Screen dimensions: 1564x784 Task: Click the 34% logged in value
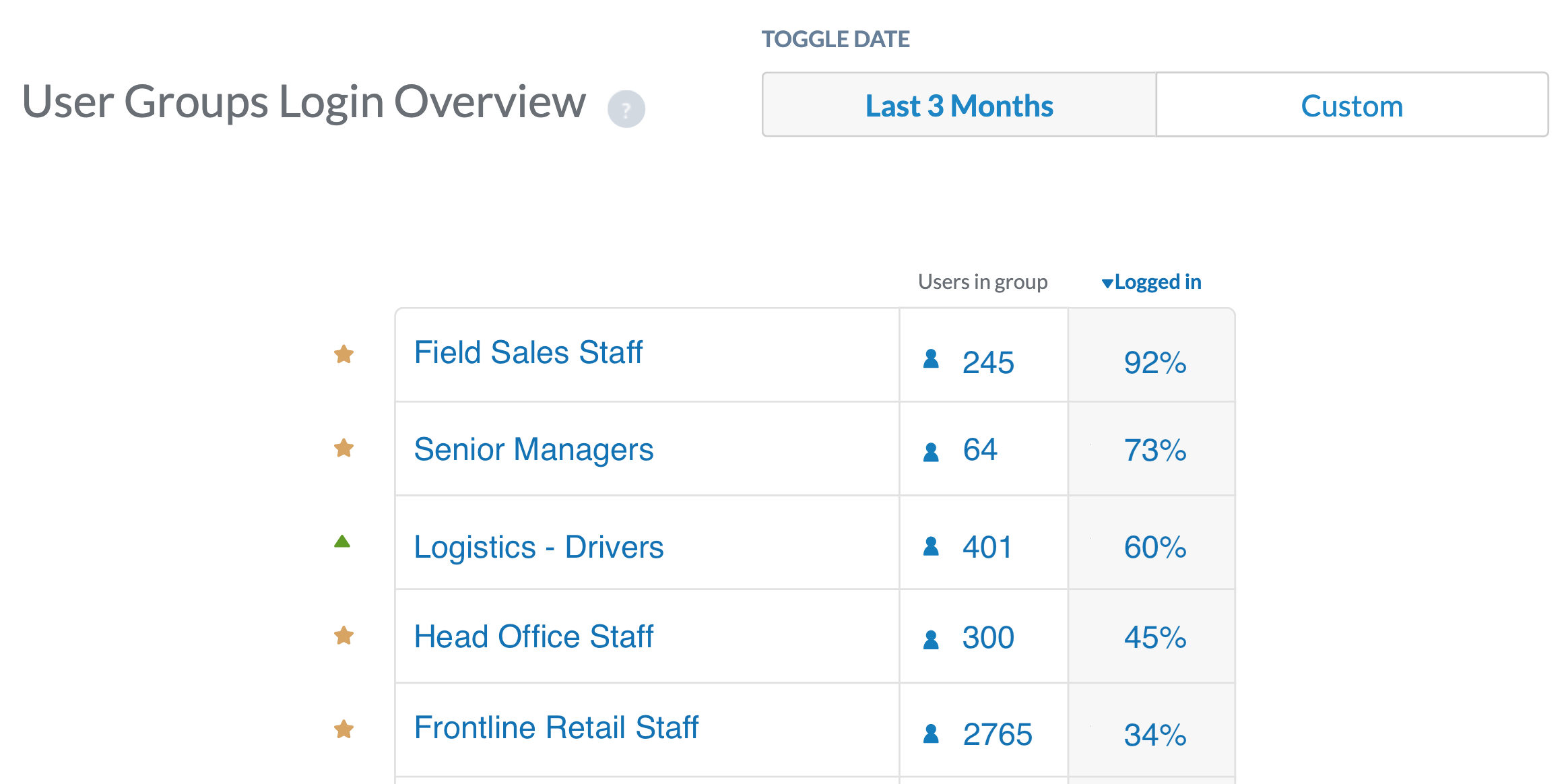[x=1155, y=735]
